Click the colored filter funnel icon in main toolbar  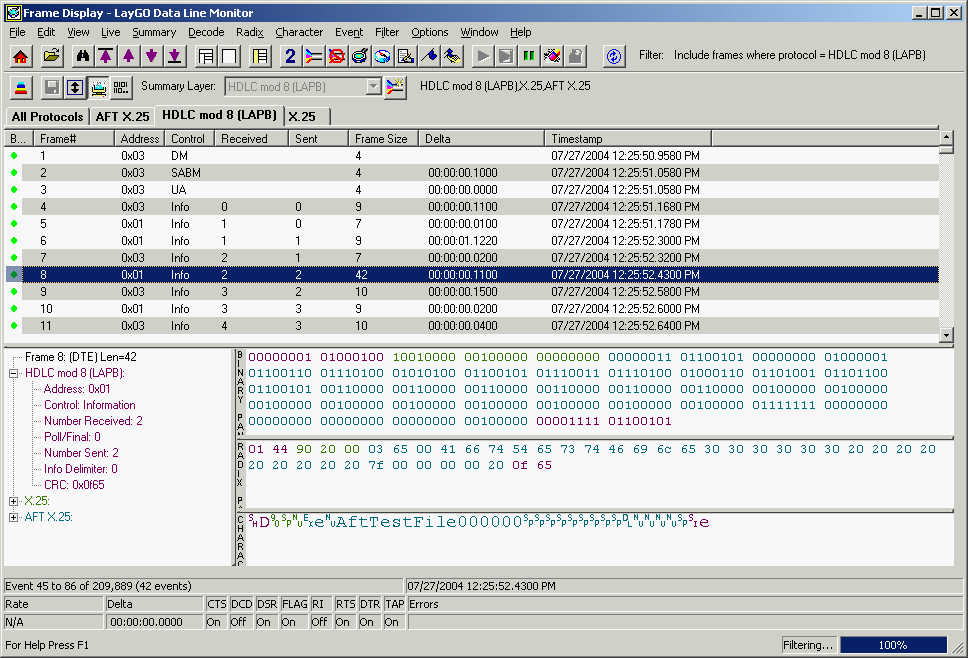pos(314,56)
